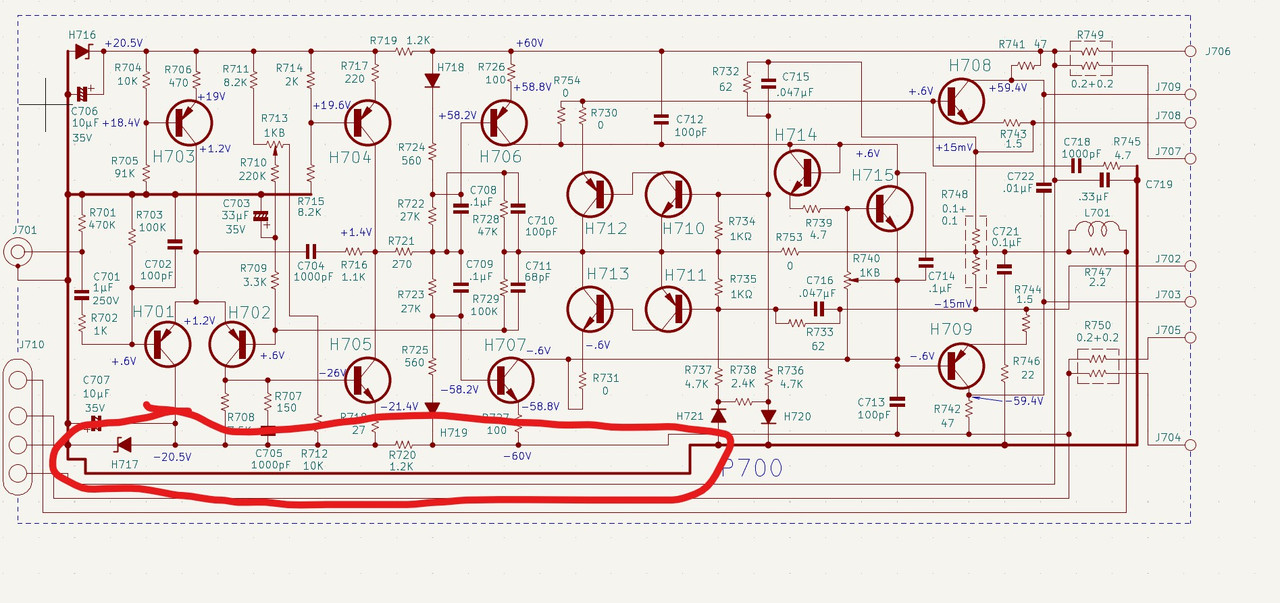Select the -59.4V voltage label
This screenshot has width=1280, height=603.
click(x=1022, y=401)
